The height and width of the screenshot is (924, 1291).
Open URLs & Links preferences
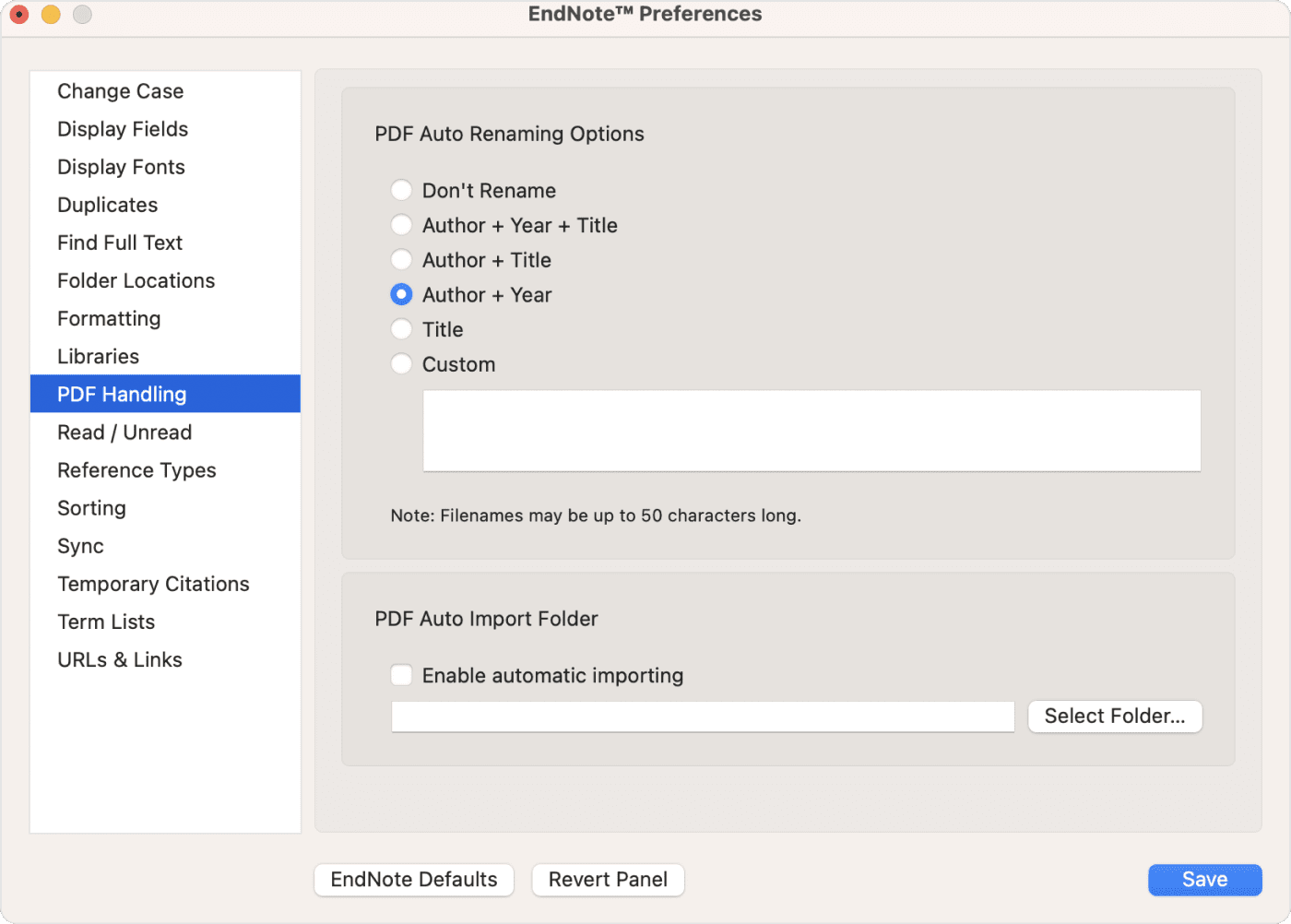point(119,659)
